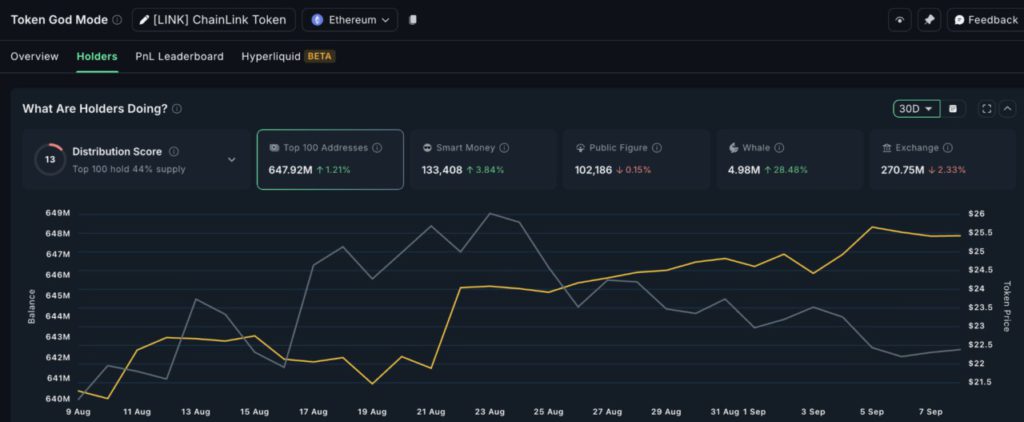Select the Exchange holder card
Viewport: 1024px width, 422px height.
tap(942, 159)
